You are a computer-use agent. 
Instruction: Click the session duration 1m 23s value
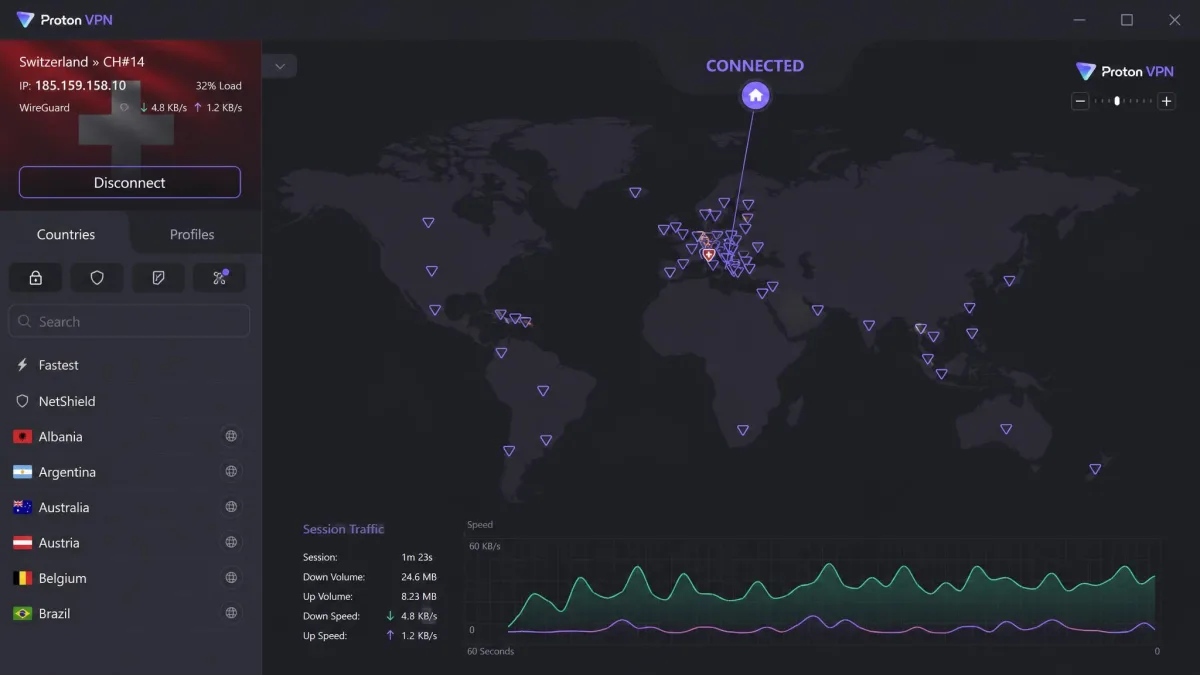419,557
